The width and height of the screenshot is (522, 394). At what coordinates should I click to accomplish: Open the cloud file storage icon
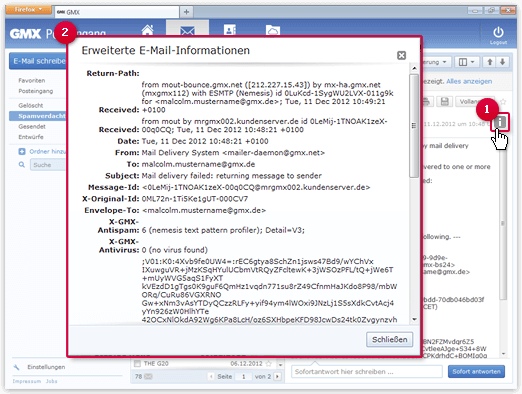coord(273,30)
